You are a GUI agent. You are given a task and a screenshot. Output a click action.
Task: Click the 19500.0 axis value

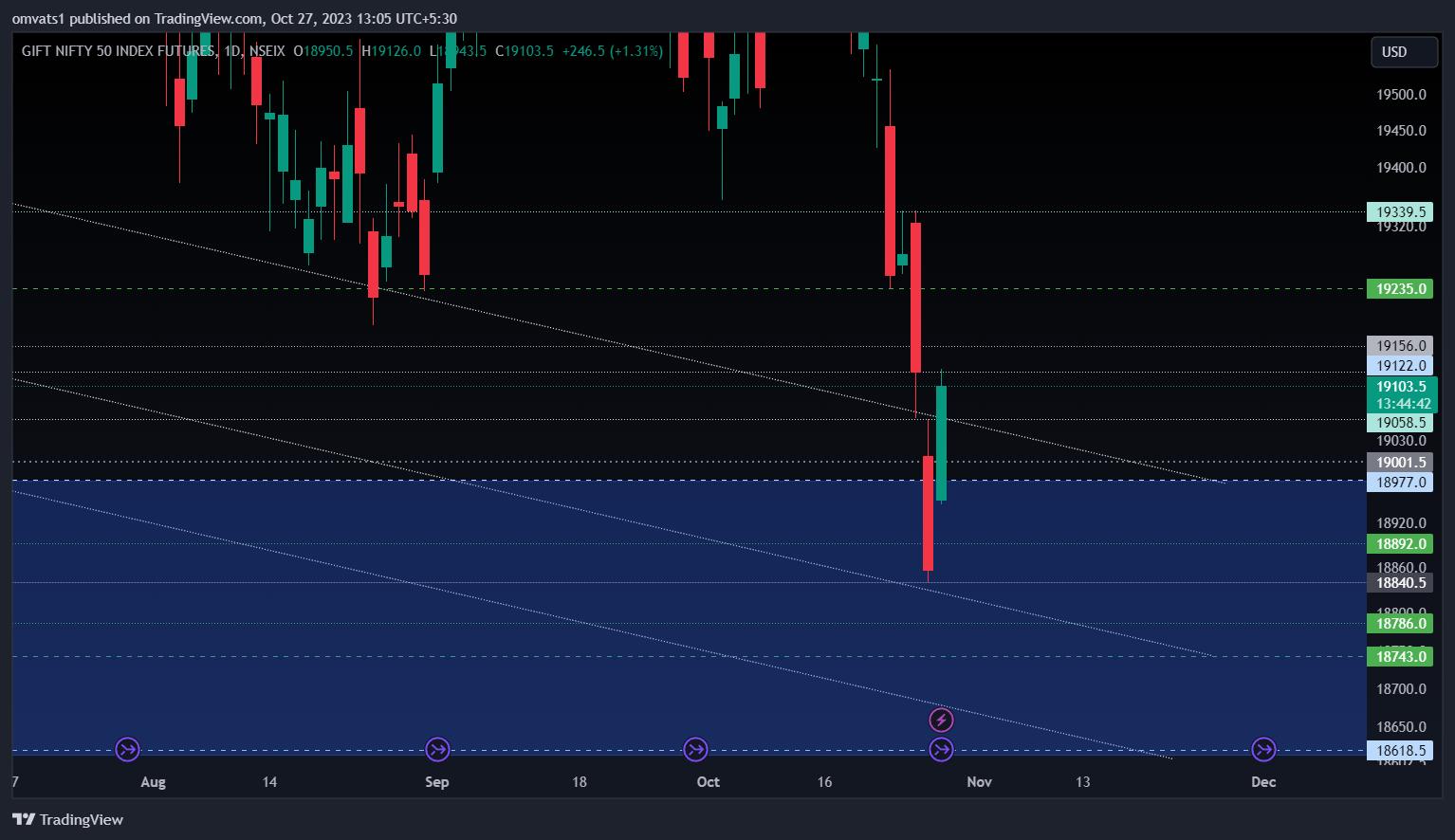tap(1401, 95)
